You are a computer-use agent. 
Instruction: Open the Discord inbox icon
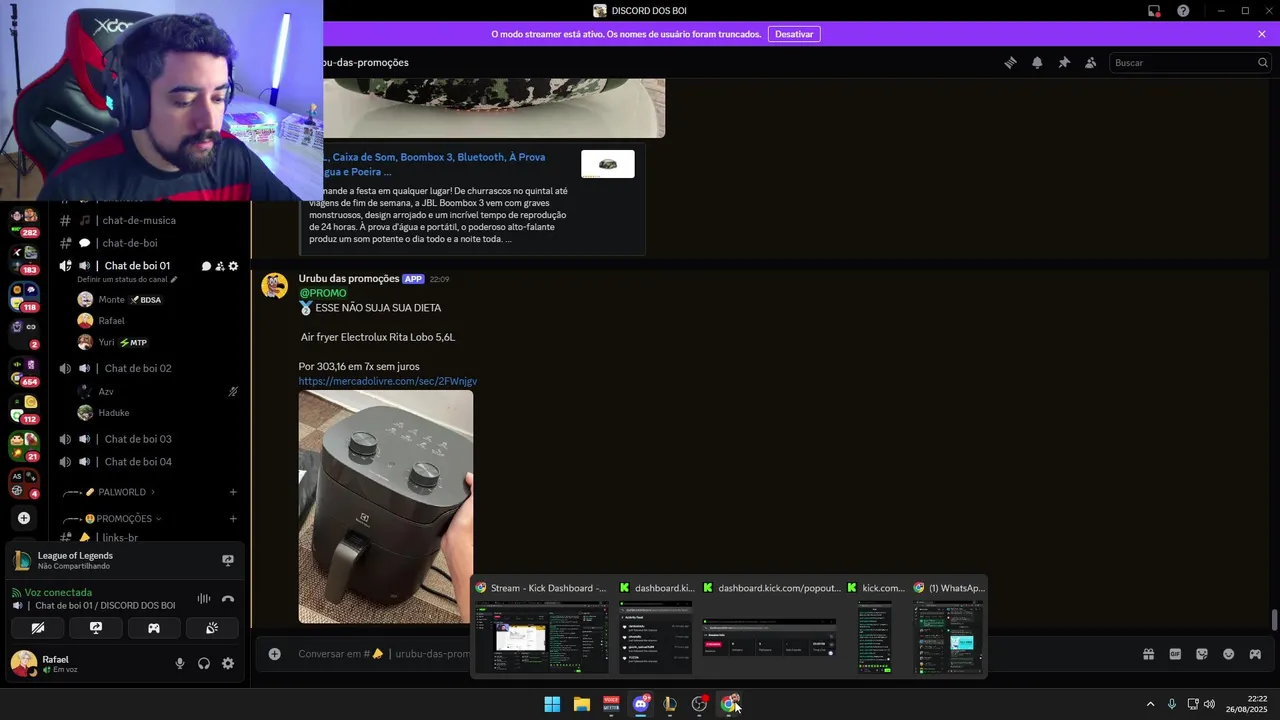click(1154, 11)
